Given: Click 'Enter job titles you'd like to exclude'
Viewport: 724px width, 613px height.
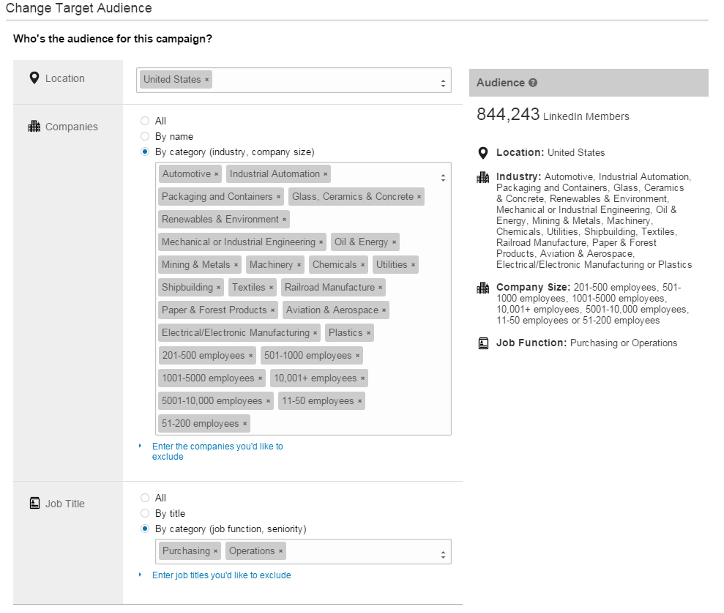Looking at the screenshot, I should point(221,575).
